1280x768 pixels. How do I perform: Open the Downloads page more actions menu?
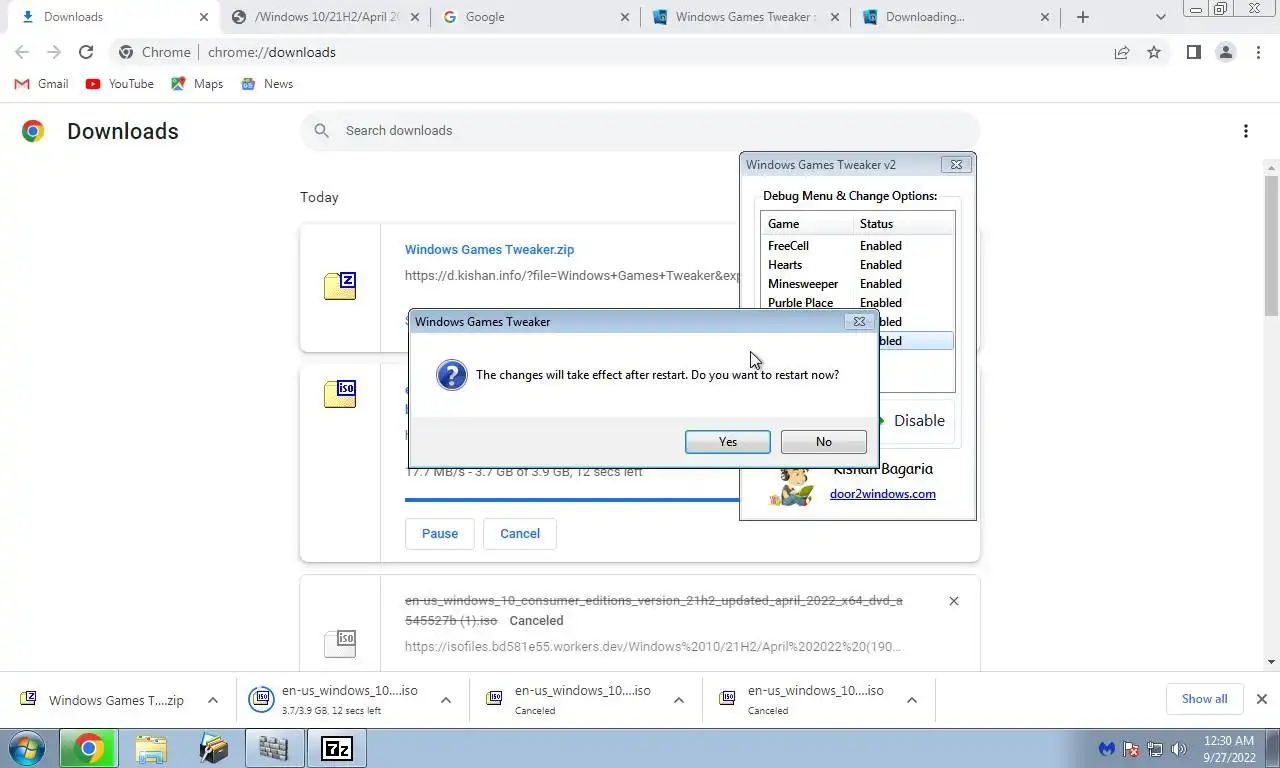(x=1245, y=131)
